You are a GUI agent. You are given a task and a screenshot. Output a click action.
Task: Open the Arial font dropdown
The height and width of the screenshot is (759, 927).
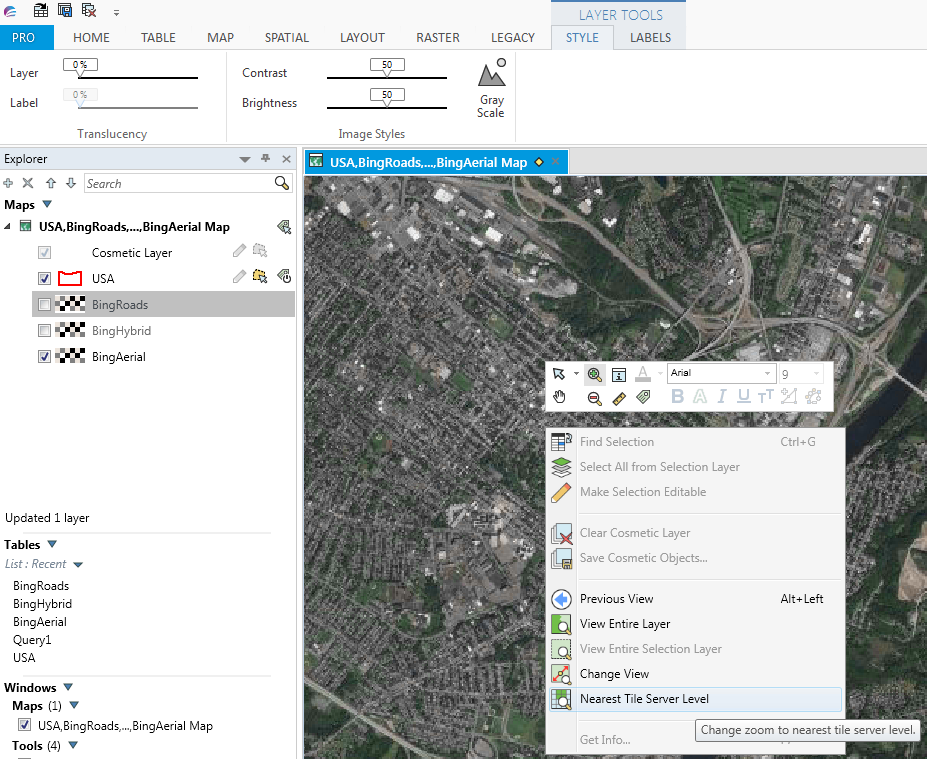pos(766,372)
